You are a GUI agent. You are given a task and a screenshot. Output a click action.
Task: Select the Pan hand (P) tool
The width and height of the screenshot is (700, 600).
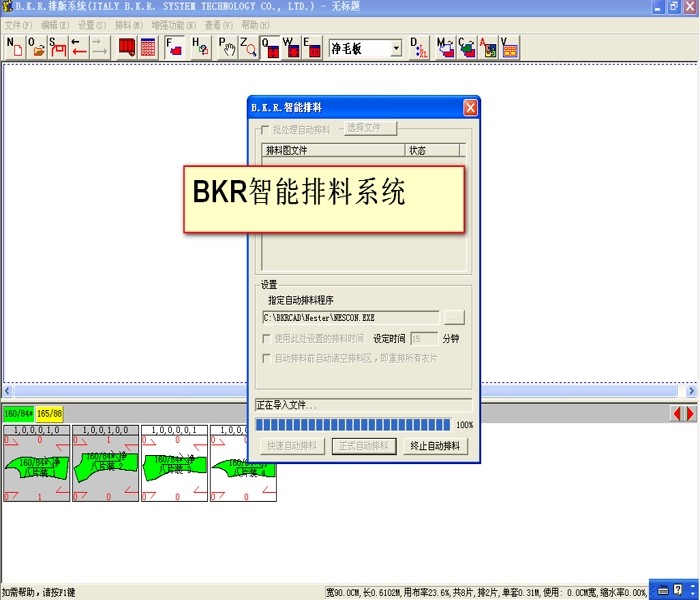click(x=227, y=47)
